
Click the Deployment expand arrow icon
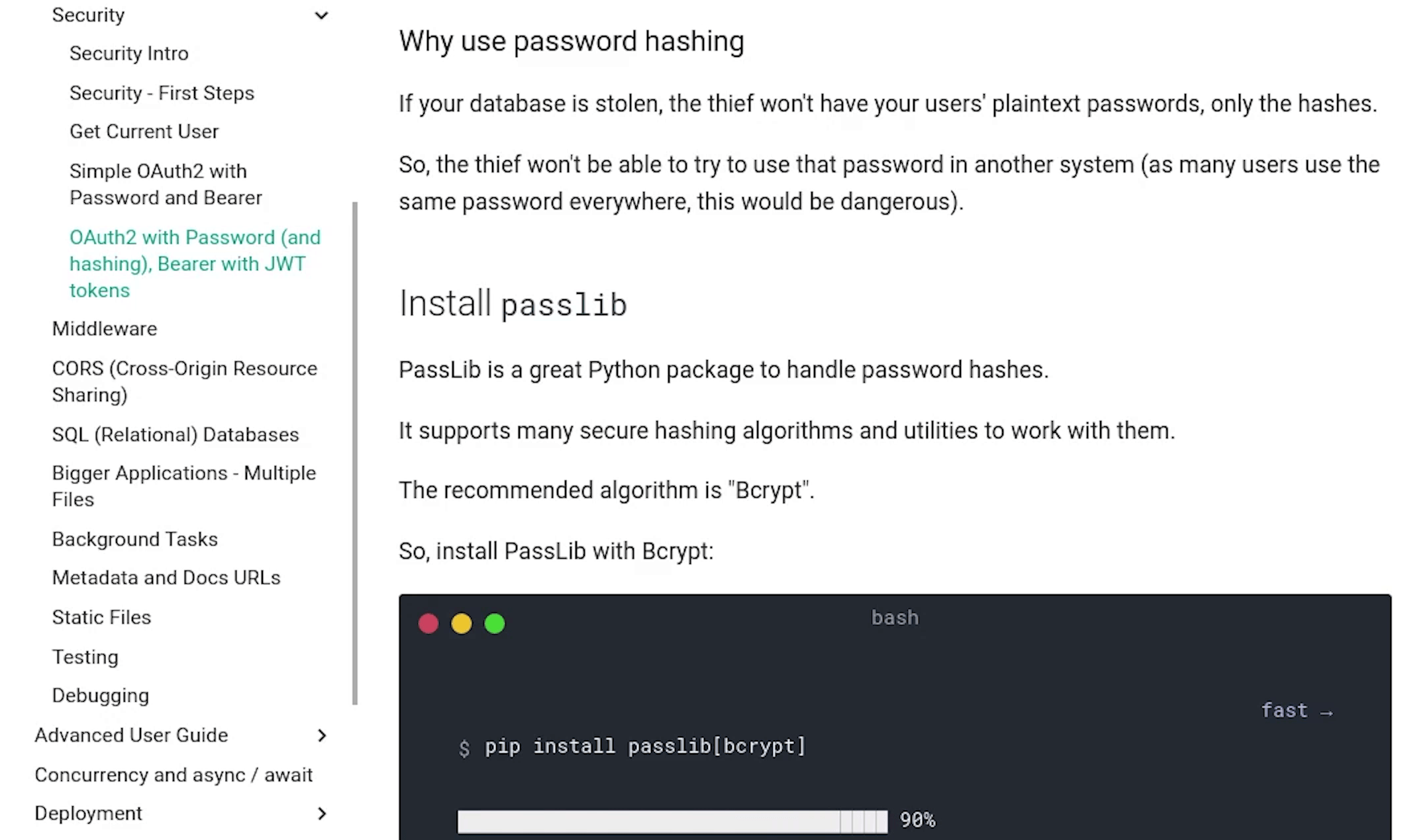[322, 813]
